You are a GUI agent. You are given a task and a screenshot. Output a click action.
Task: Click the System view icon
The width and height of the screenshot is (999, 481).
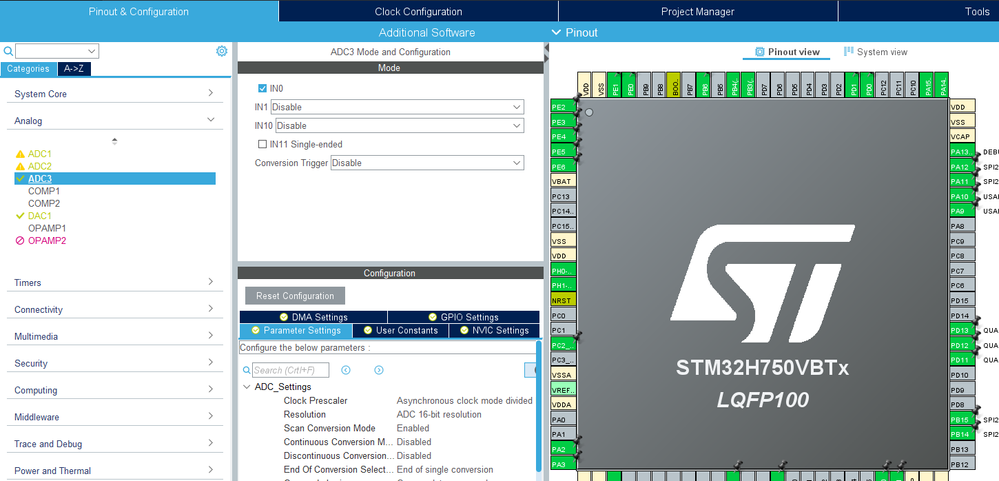tap(849, 52)
